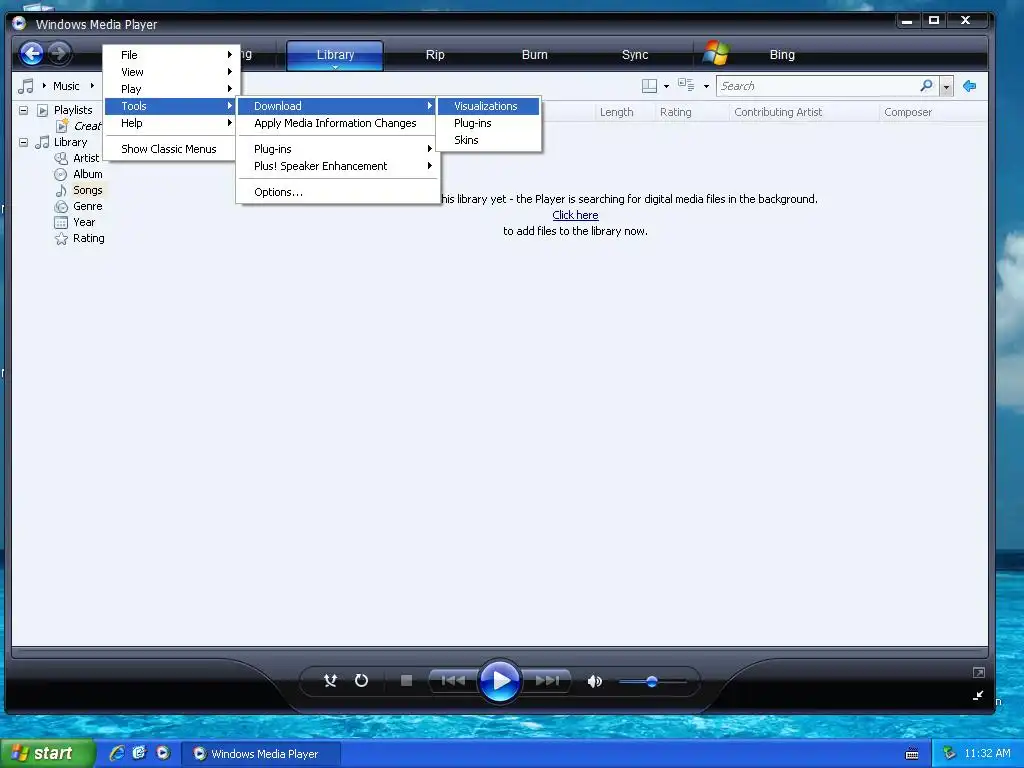The width and height of the screenshot is (1024, 768).
Task: Toggle shuffle playback
Action: [330, 681]
